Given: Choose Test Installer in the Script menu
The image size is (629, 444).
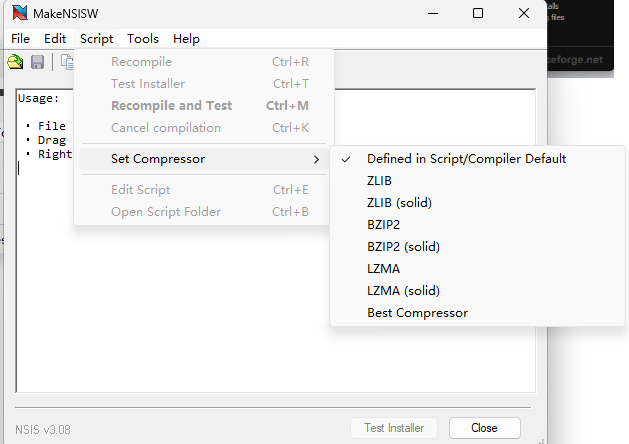Looking at the screenshot, I should (x=204, y=84).
